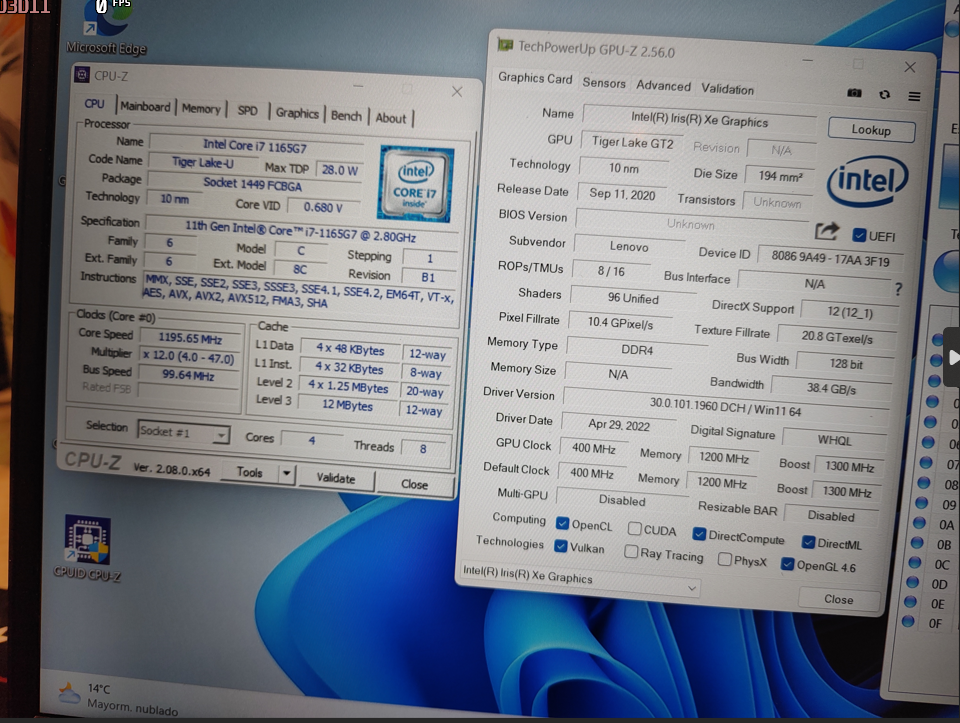Open the CPUID CPU-Z desktop shortcut
Image resolution: width=960 pixels, height=723 pixels.
pos(88,548)
